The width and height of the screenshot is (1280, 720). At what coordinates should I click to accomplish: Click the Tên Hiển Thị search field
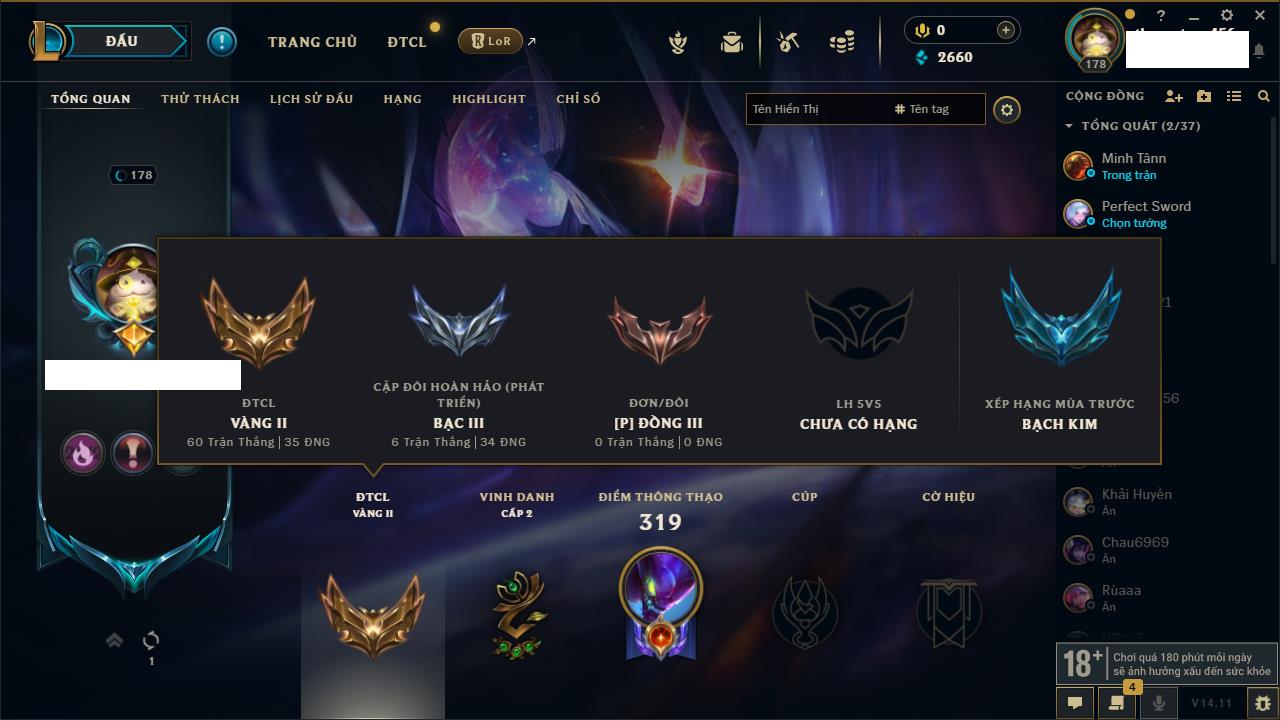[x=818, y=109]
